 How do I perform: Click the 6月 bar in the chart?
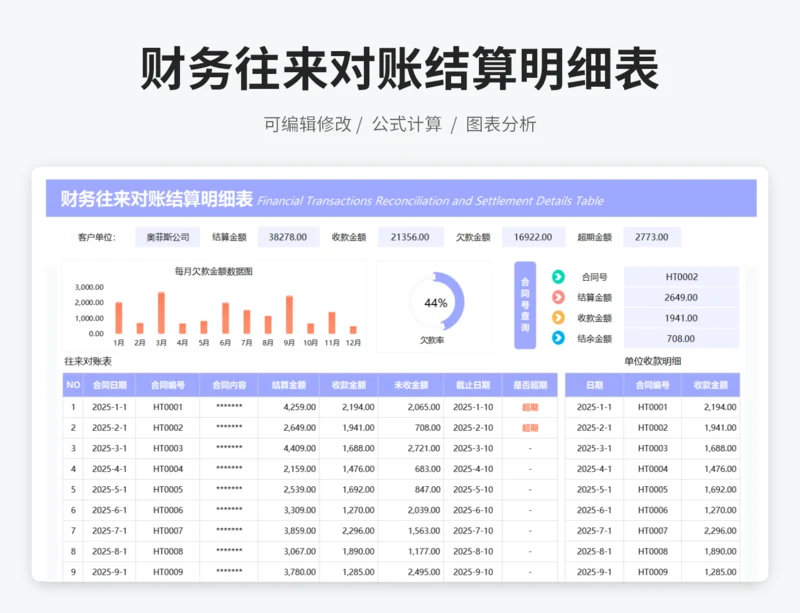pyautogui.click(x=226, y=318)
